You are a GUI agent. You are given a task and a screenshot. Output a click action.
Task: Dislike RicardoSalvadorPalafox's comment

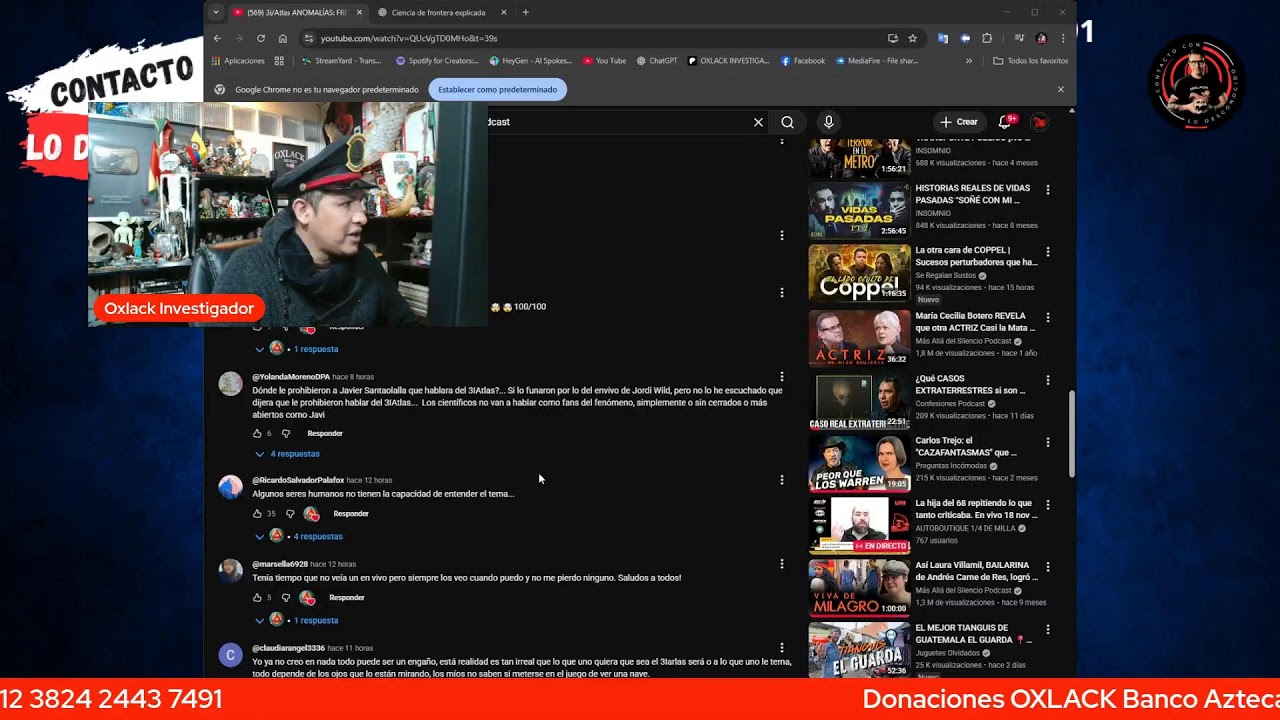coord(290,513)
